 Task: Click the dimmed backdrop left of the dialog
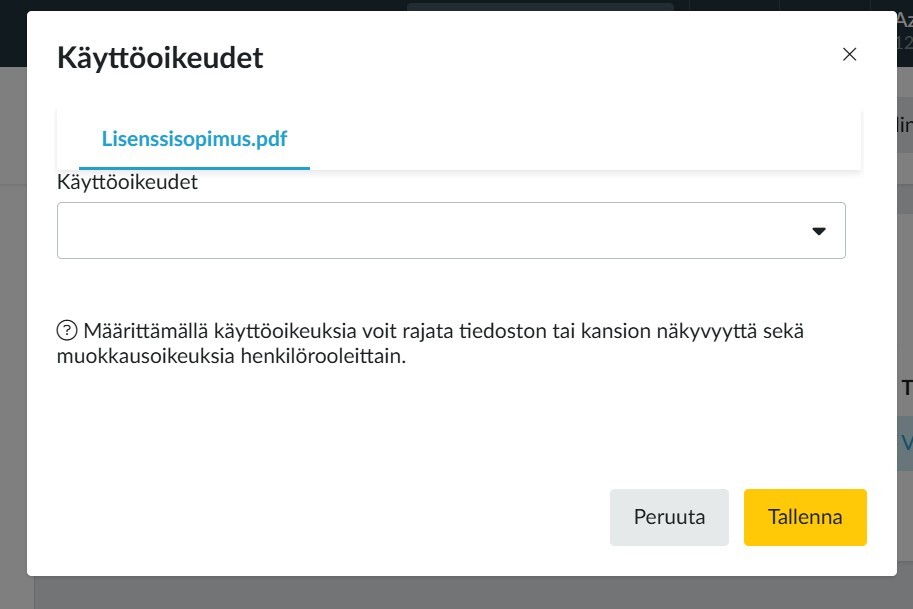click(x=12, y=300)
